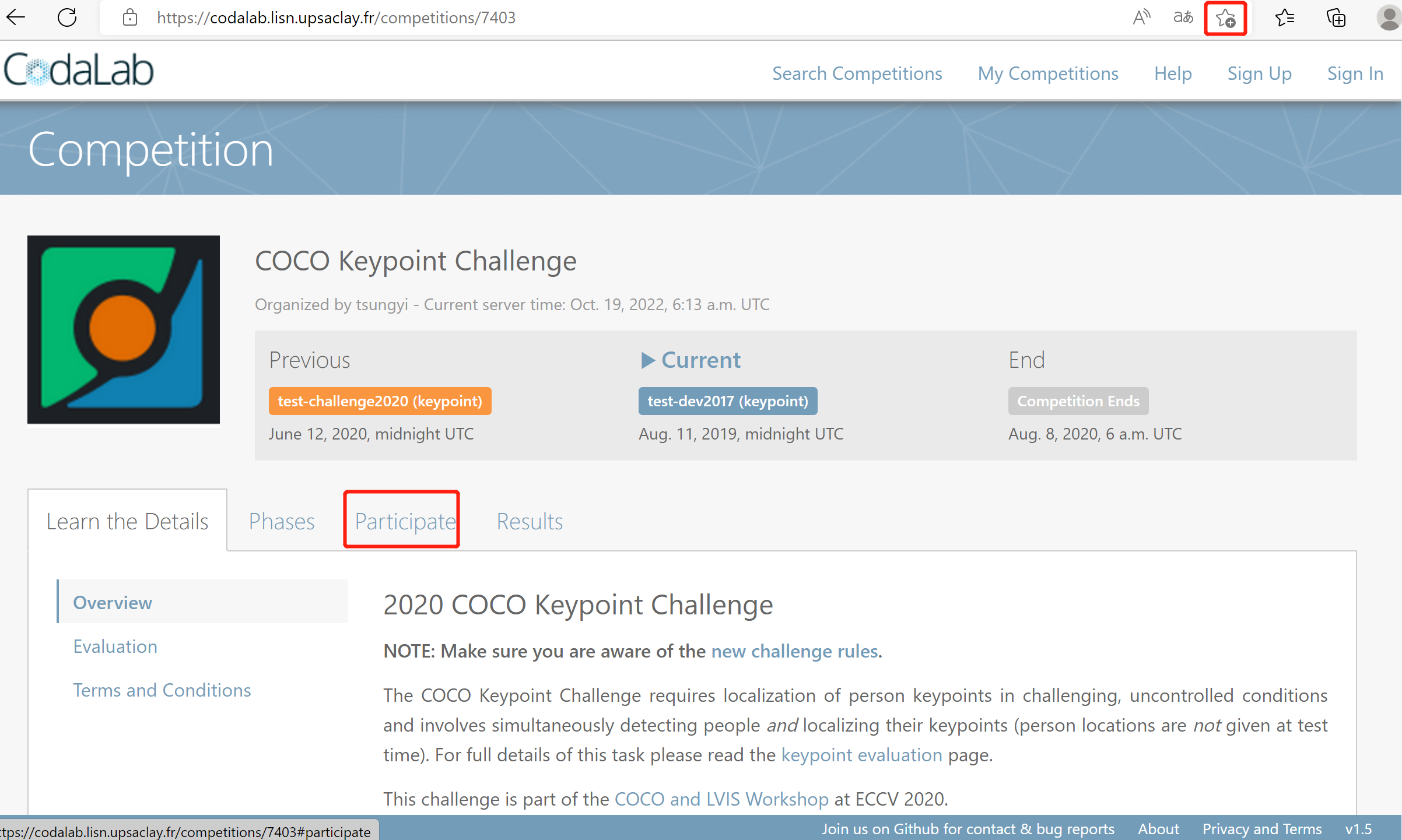Screen dimensions: 1402x840
Task: Click the 2020 COCO Keypoint Challenge heading
Action: tap(578, 604)
